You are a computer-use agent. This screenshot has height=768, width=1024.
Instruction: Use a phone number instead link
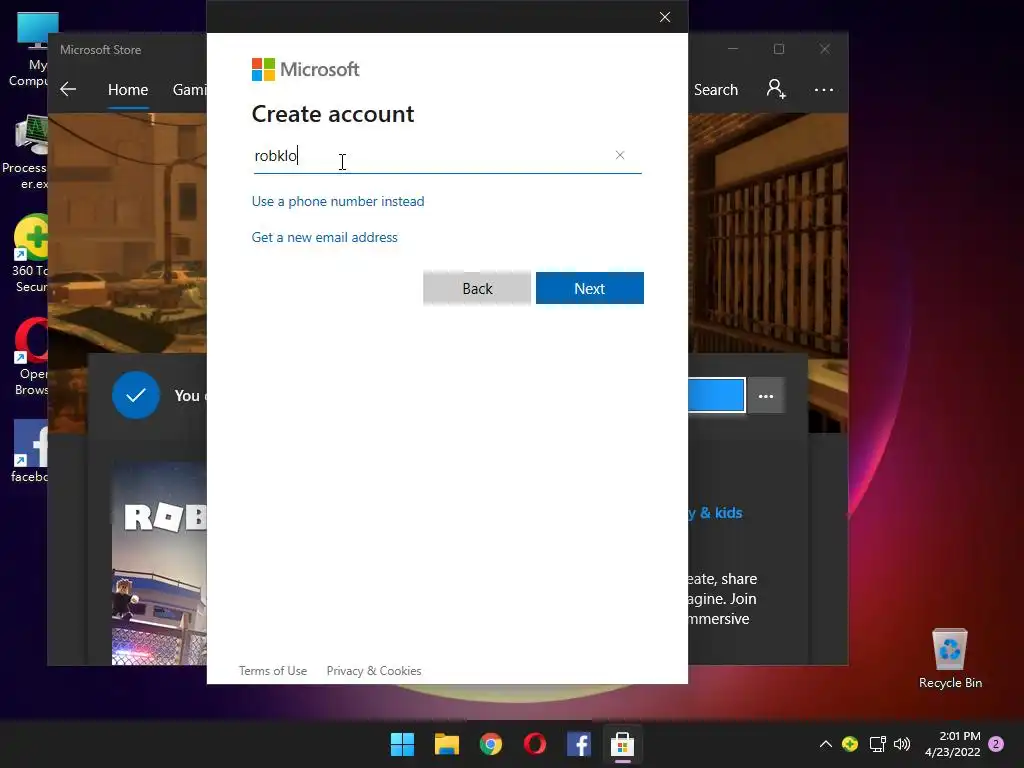[x=338, y=201]
